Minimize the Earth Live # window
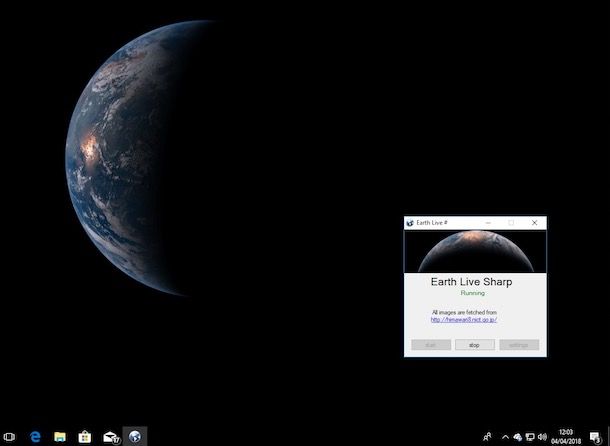The image size is (610, 446). [488, 223]
